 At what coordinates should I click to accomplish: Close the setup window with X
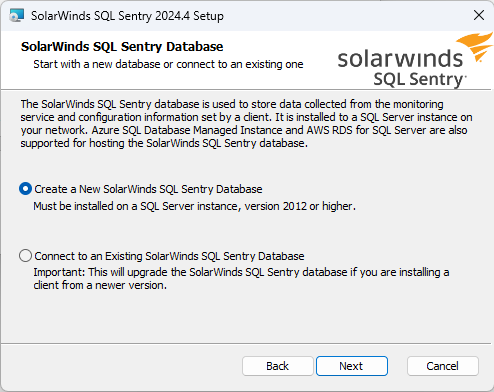[479, 15]
